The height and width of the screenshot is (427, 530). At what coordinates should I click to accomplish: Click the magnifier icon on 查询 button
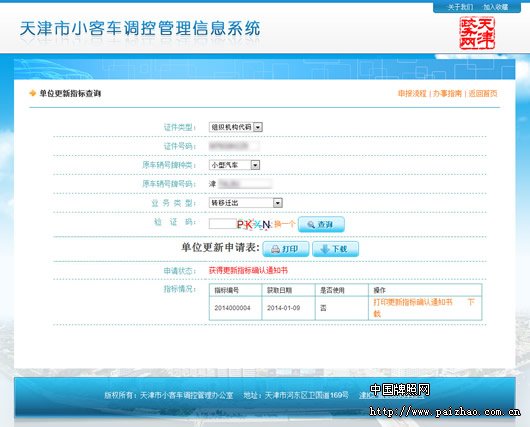click(x=311, y=225)
